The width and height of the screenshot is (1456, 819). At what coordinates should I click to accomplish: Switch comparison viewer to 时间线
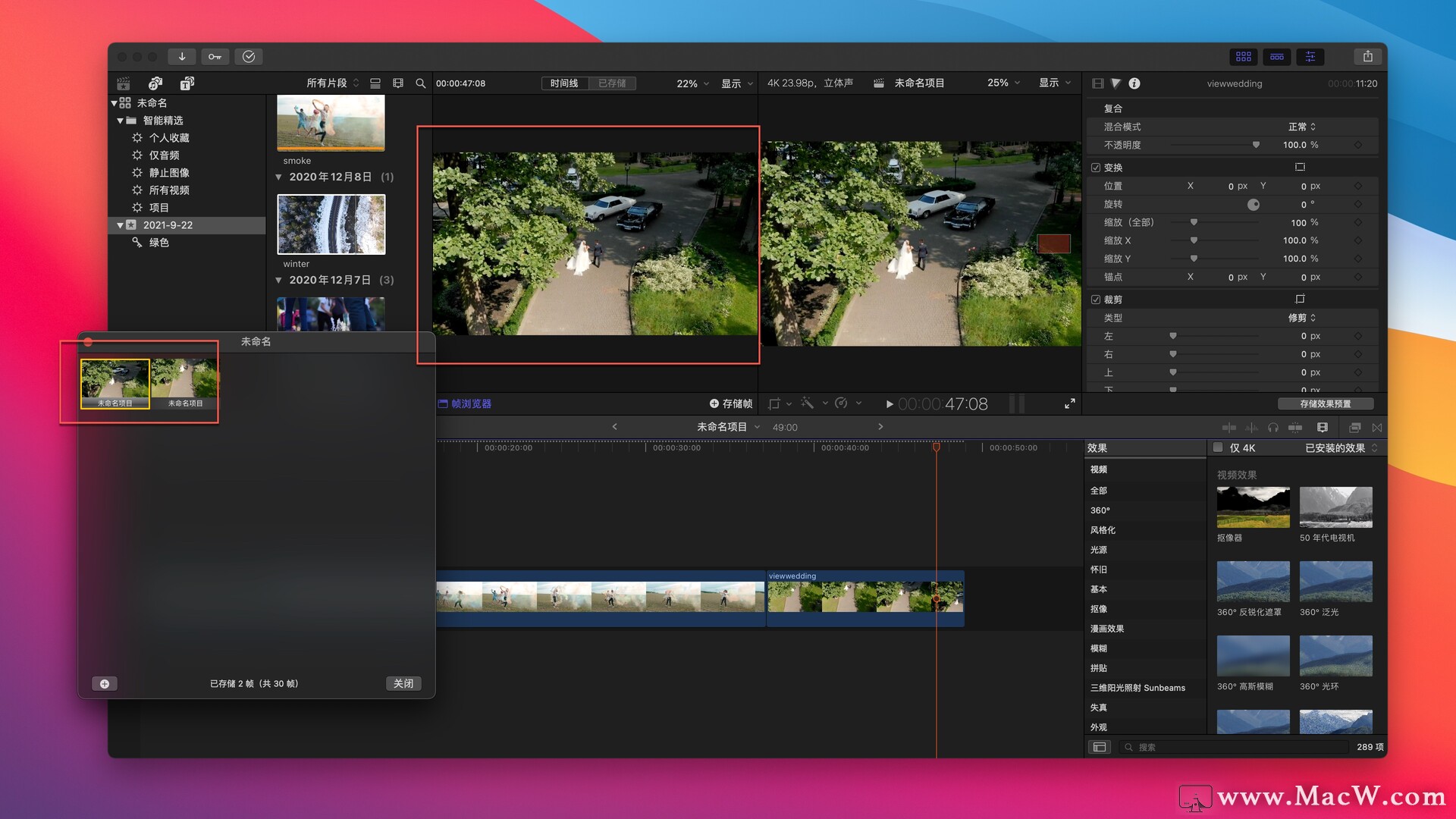tap(564, 83)
